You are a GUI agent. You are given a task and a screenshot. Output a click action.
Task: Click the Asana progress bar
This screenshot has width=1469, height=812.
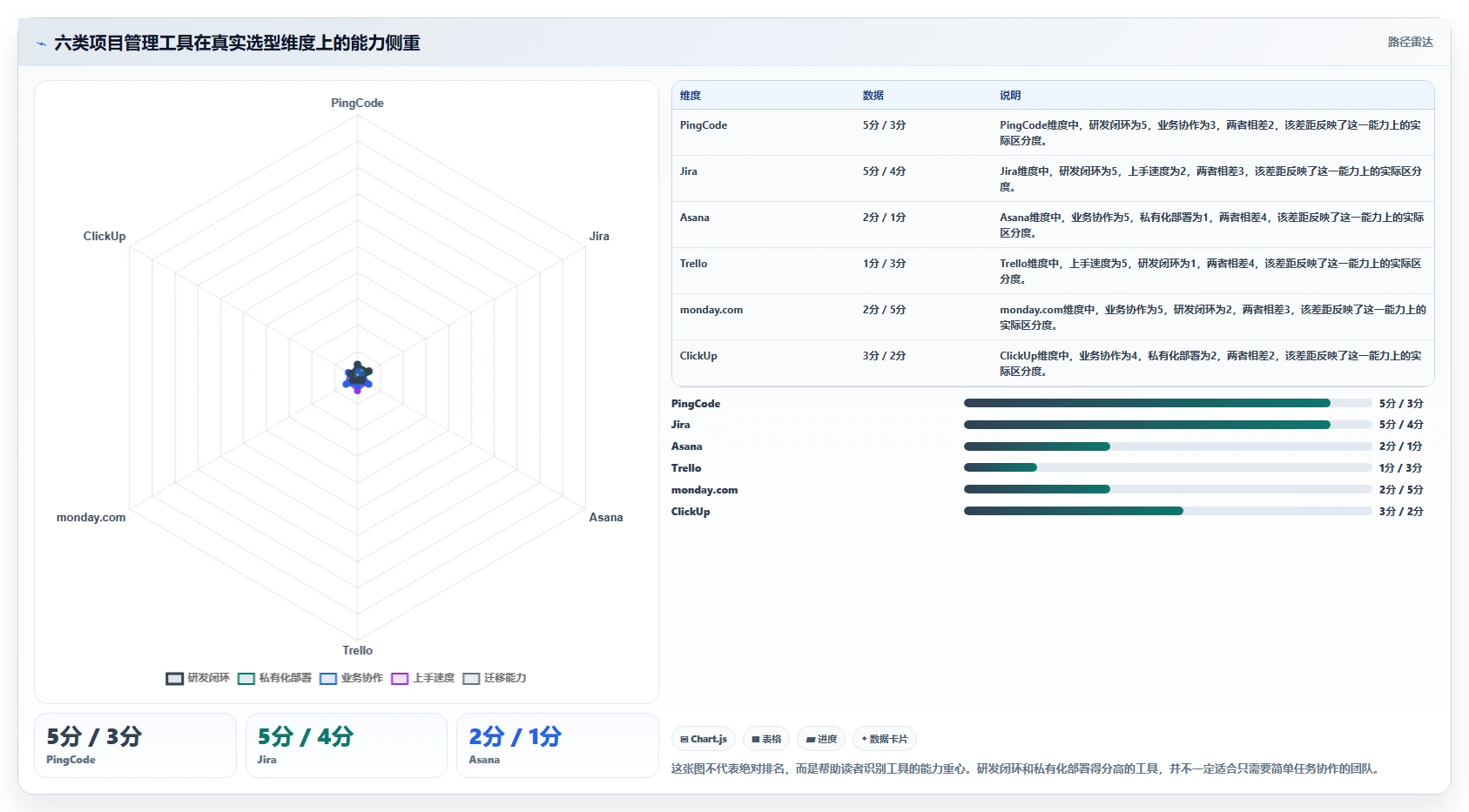pos(1168,446)
